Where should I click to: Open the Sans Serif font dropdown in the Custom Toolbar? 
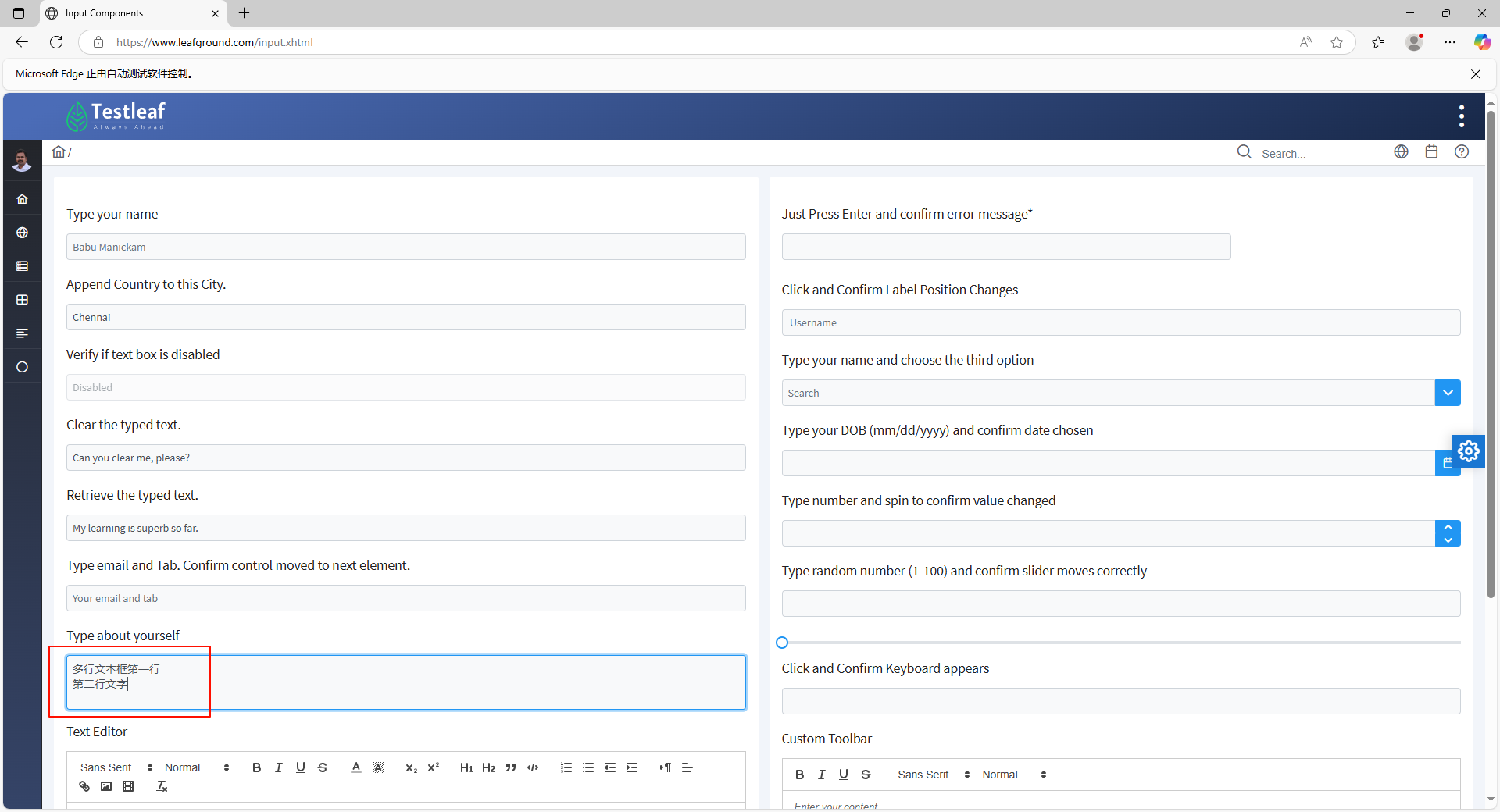tap(934, 775)
